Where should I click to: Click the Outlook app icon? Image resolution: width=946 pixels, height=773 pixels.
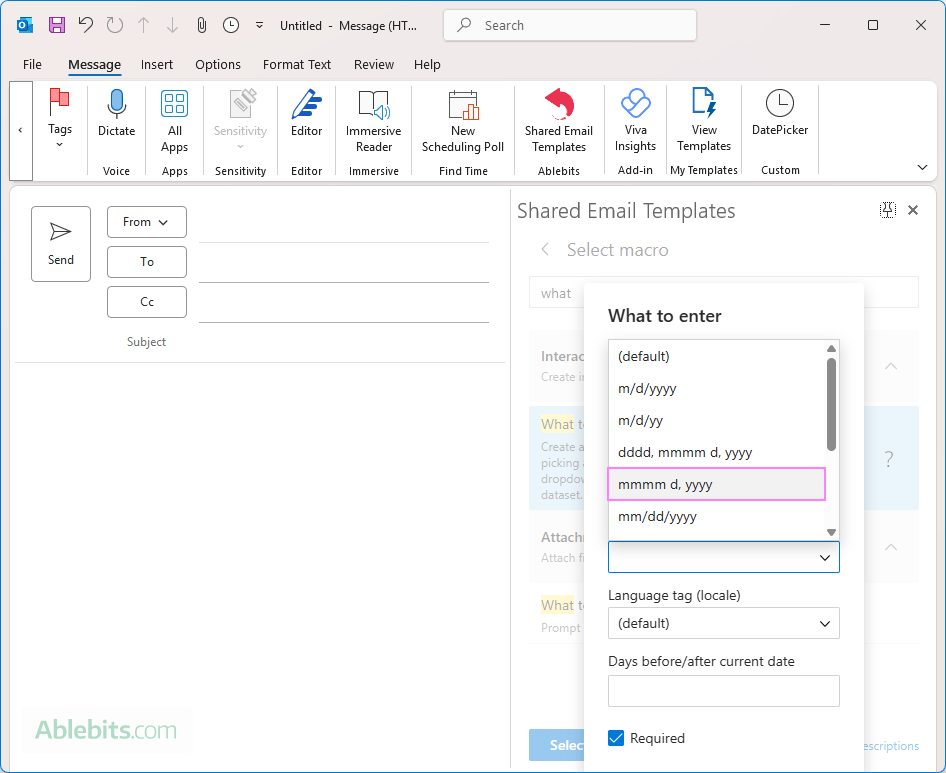click(x=25, y=25)
